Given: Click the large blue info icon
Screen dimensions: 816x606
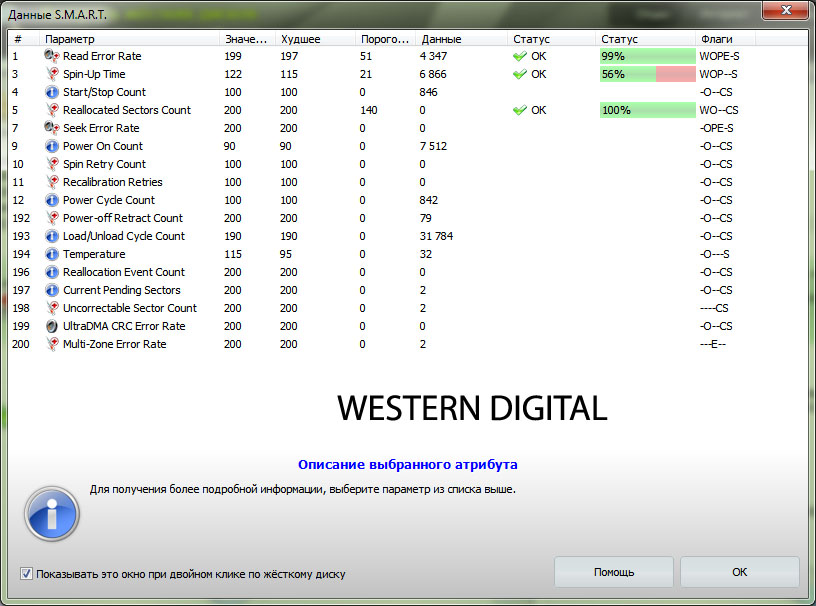Looking at the screenshot, I should coord(52,514).
